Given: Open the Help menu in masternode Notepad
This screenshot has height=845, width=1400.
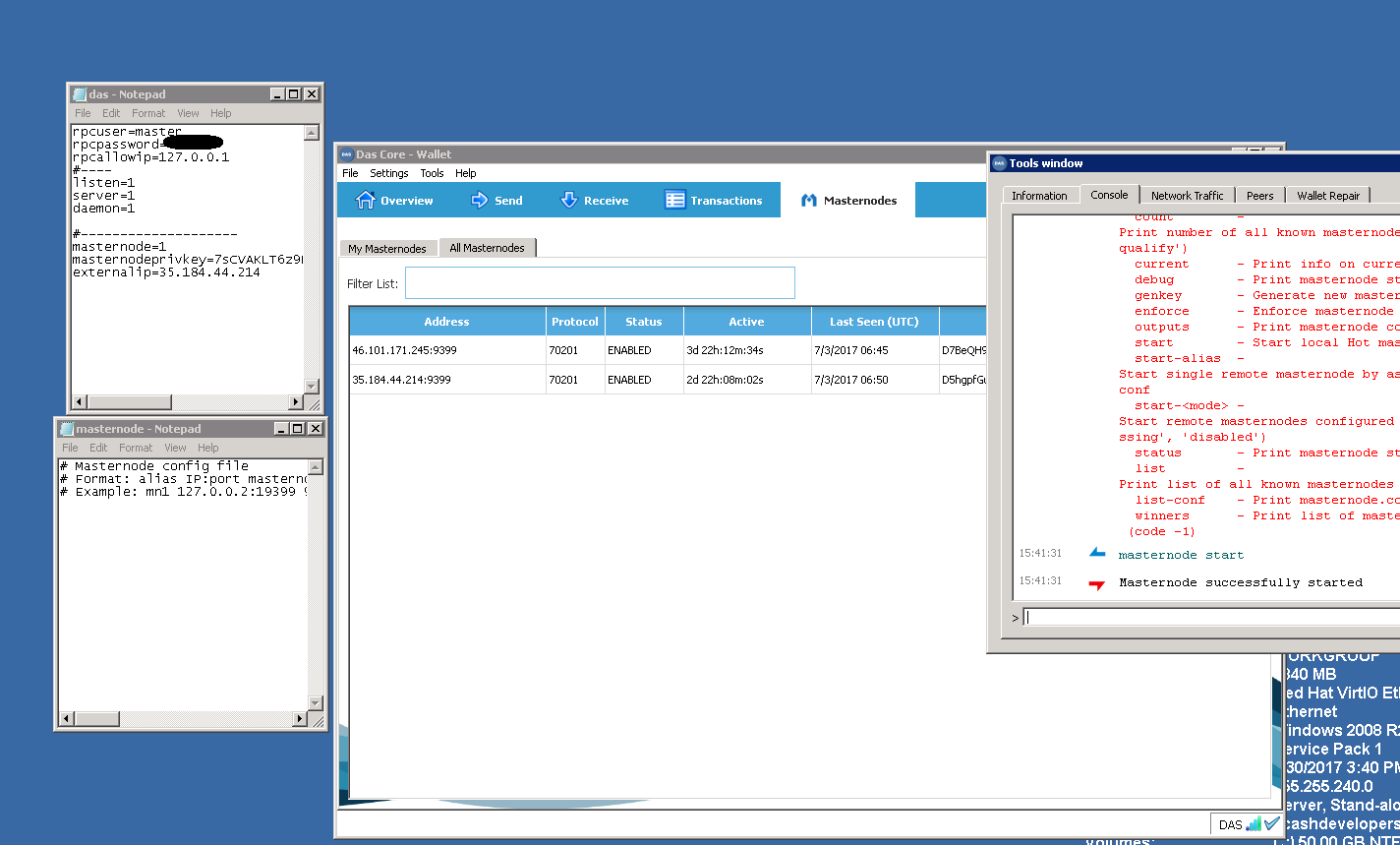Looking at the screenshot, I should coord(207,448).
